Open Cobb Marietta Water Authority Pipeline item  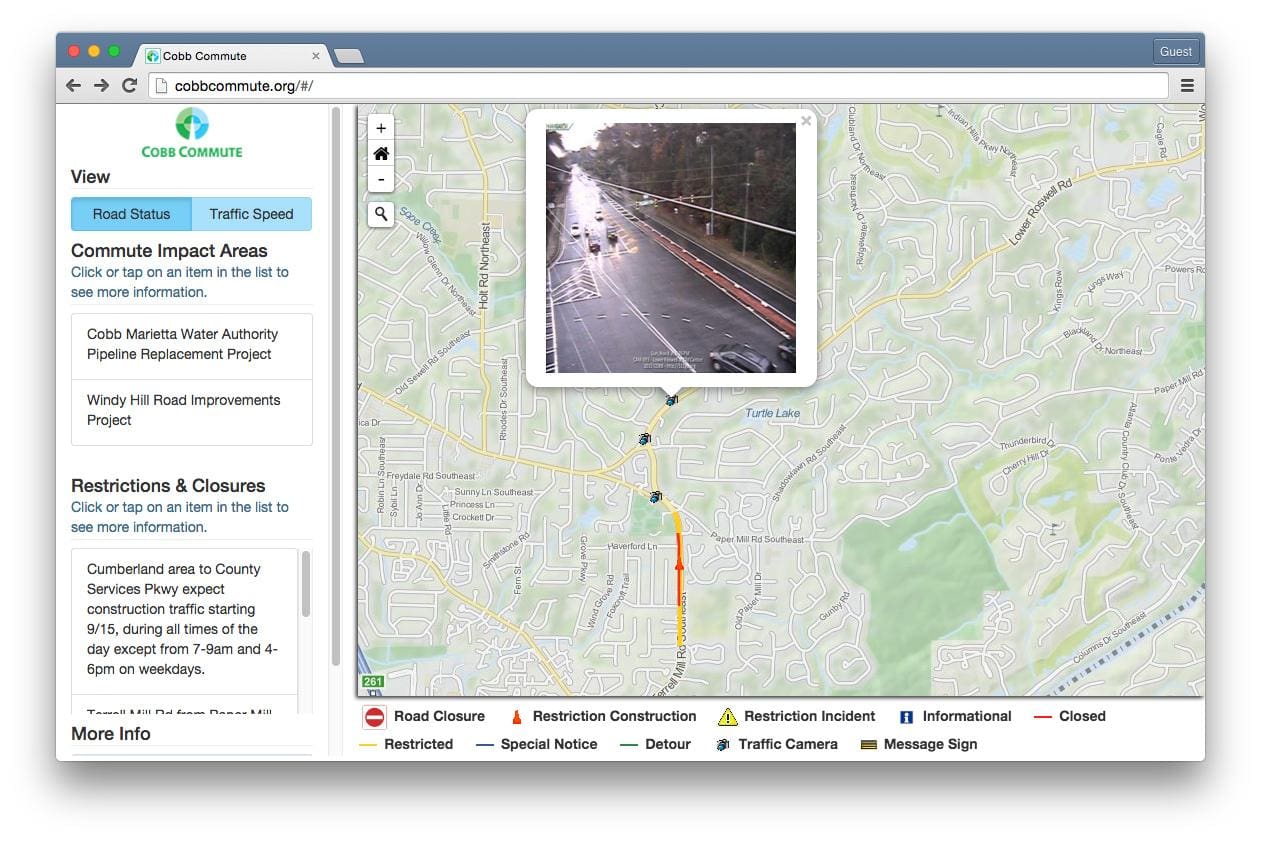point(192,345)
